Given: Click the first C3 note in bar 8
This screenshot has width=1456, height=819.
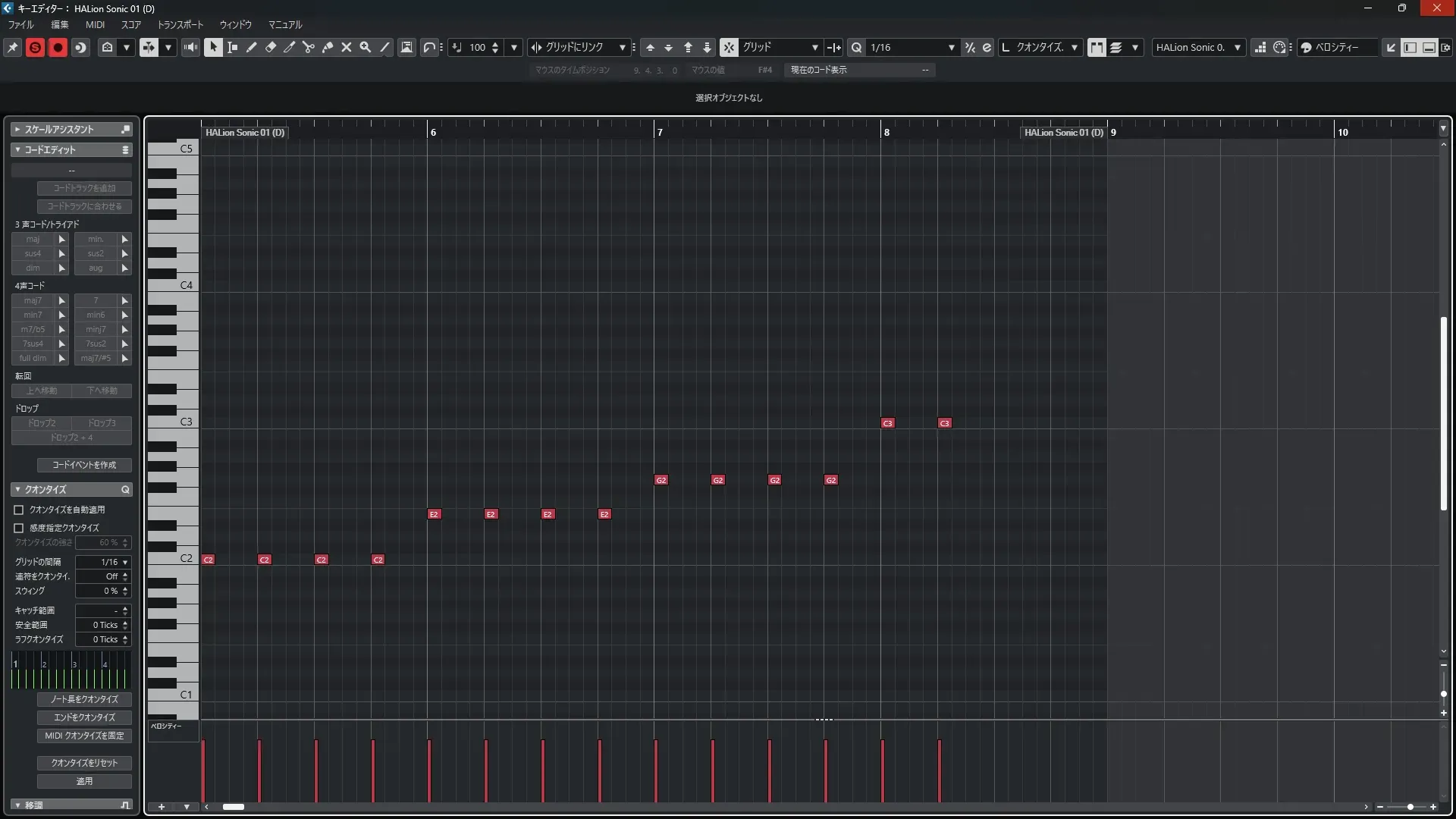Looking at the screenshot, I should click(887, 423).
